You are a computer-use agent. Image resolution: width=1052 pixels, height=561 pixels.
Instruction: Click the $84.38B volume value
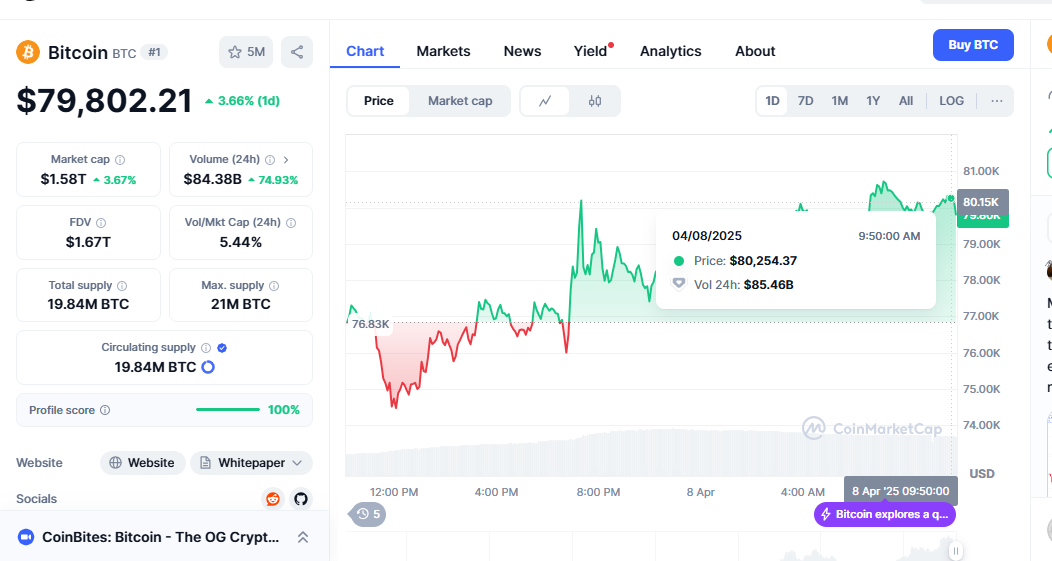pos(212,179)
